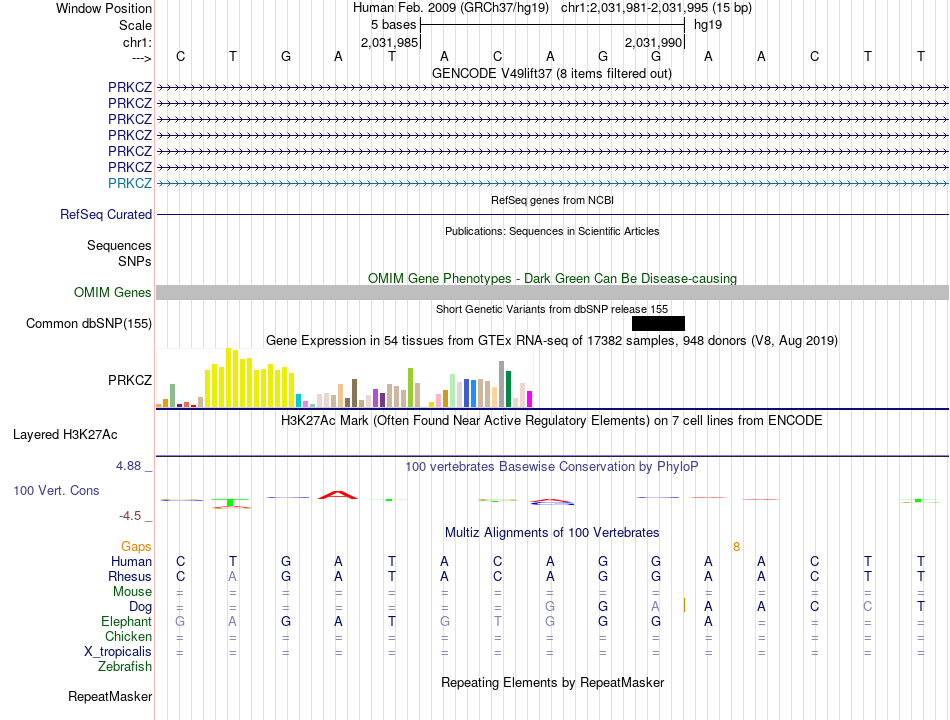Image resolution: width=950 pixels, height=720 pixels.
Task: Open 'Repeating Elements by RepeatMasker' title
Action: (553, 683)
